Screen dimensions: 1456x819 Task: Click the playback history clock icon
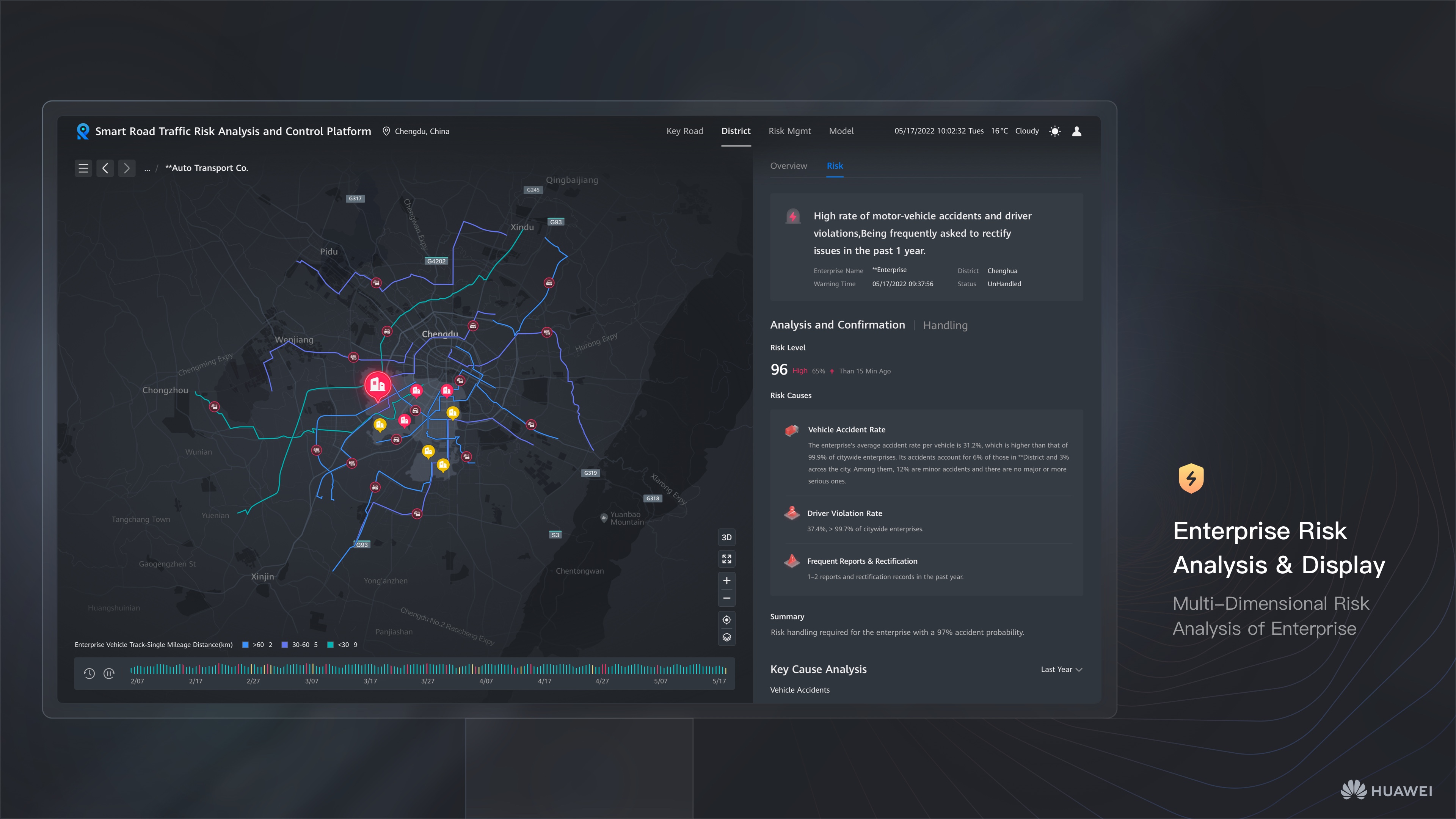point(89,673)
